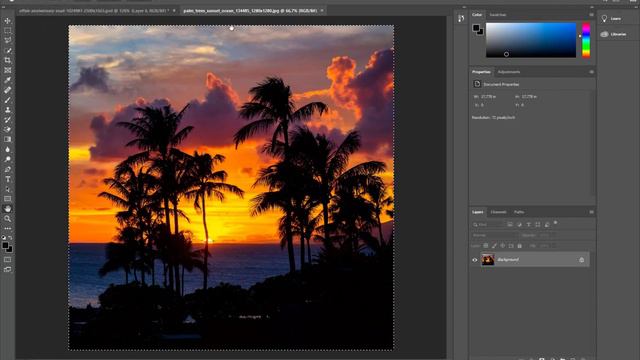Select the Type tool
This screenshot has width=640, height=360.
point(8,179)
